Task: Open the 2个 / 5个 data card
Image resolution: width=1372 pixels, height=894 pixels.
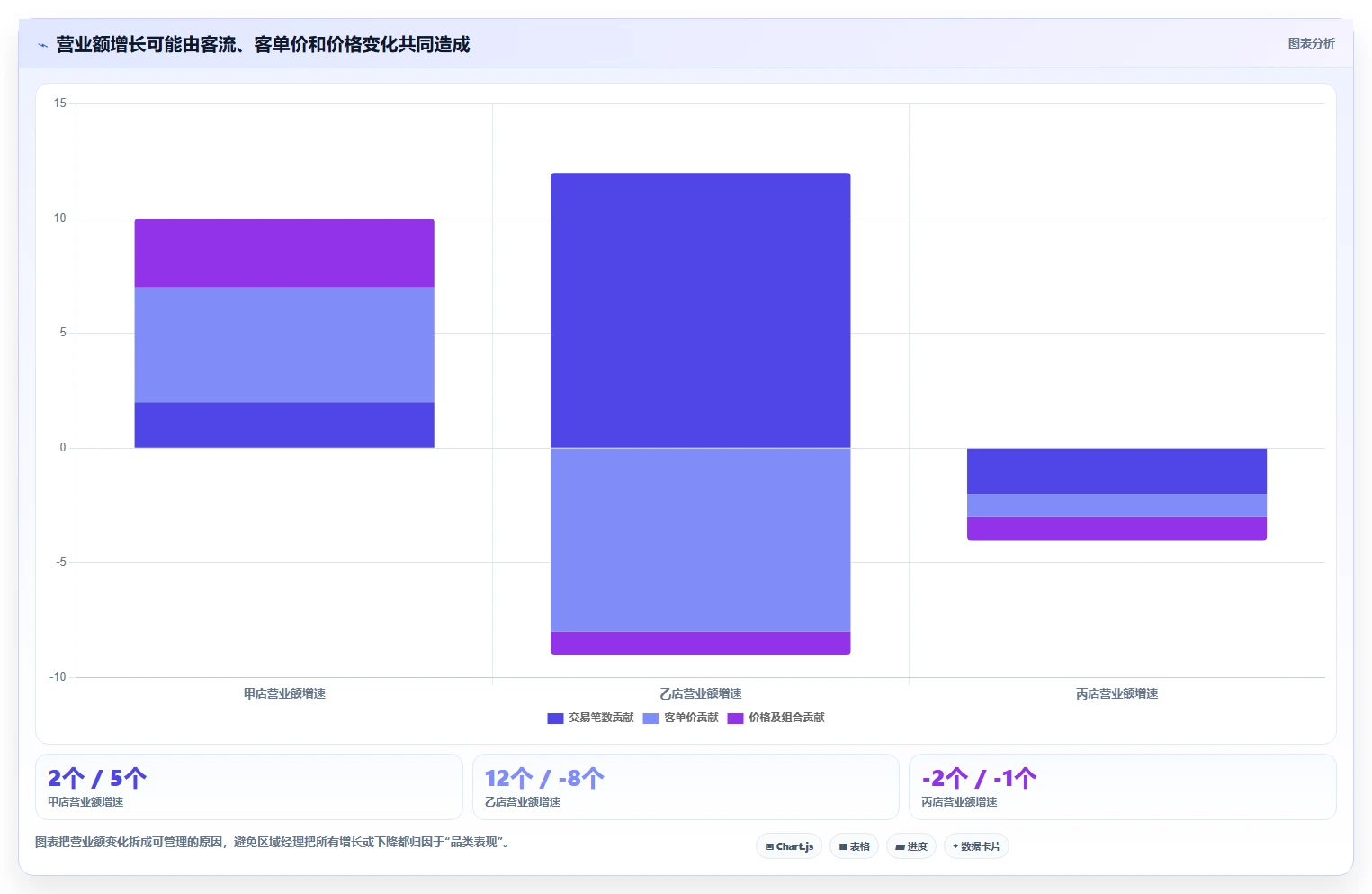Action: coord(249,787)
